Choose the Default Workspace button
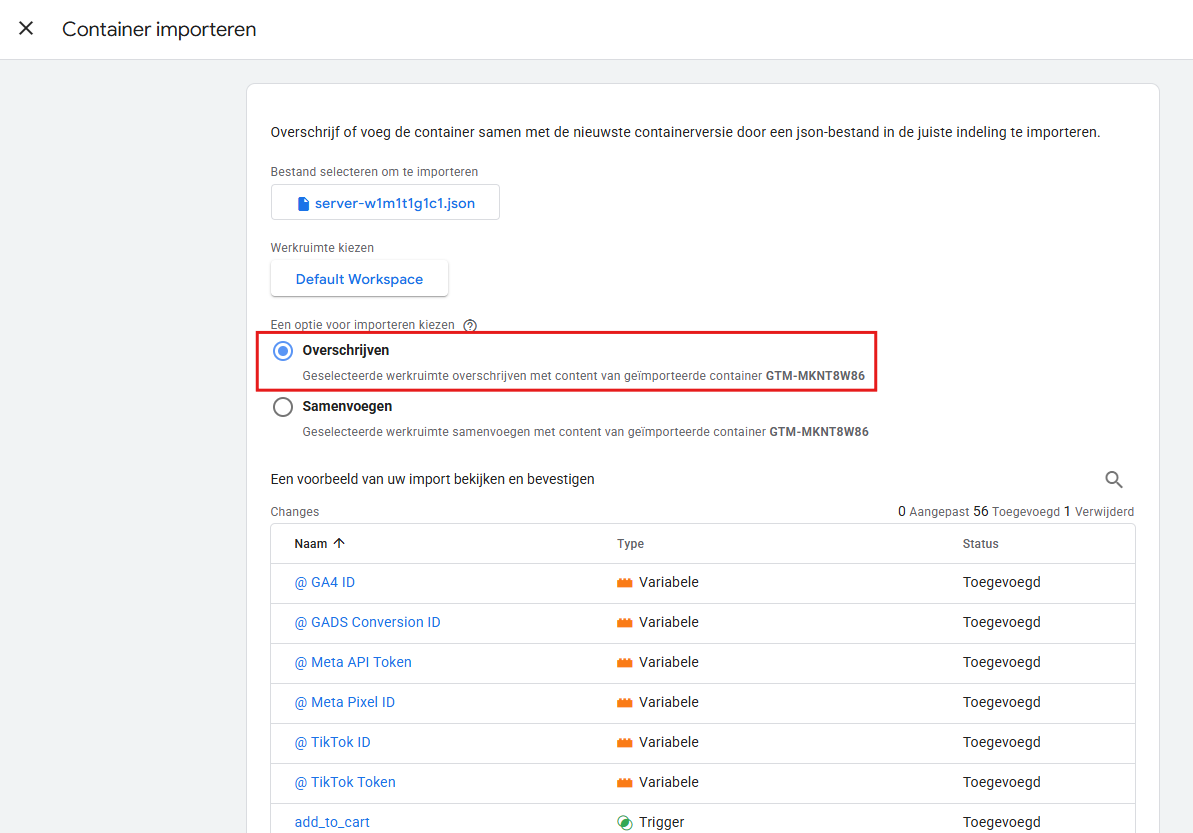The width and height of the screenshot is (1193, 833). 359,279
